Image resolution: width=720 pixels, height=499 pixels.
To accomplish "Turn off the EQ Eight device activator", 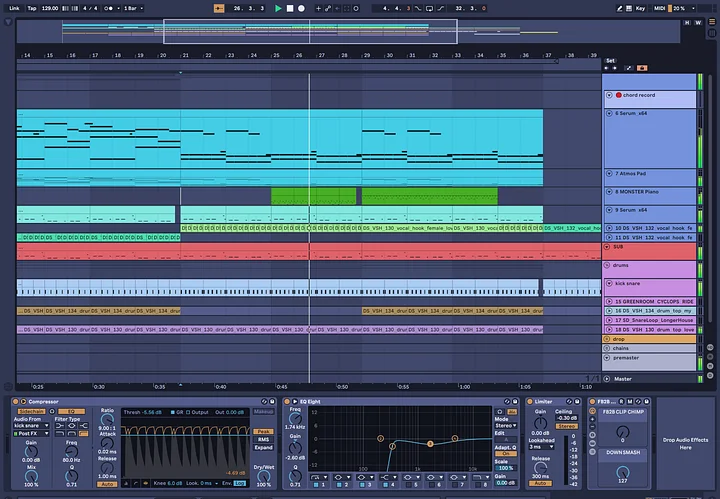I will coord(287,402).
